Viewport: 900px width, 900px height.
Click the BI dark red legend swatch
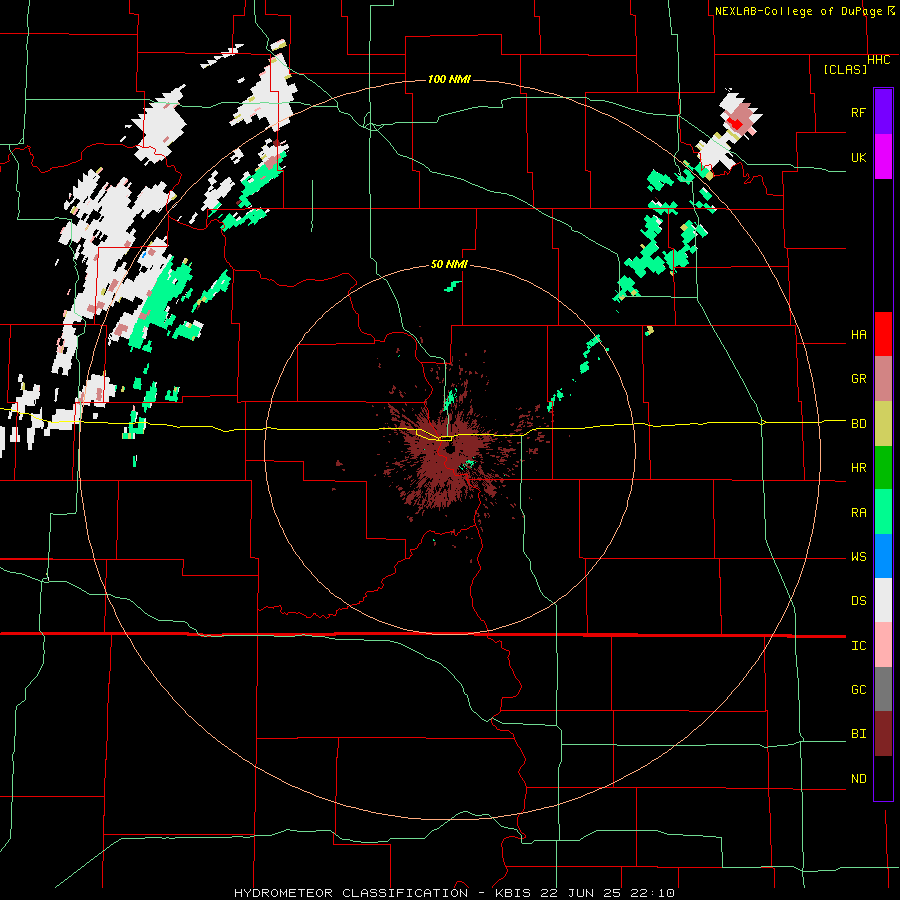click(883, 734)
